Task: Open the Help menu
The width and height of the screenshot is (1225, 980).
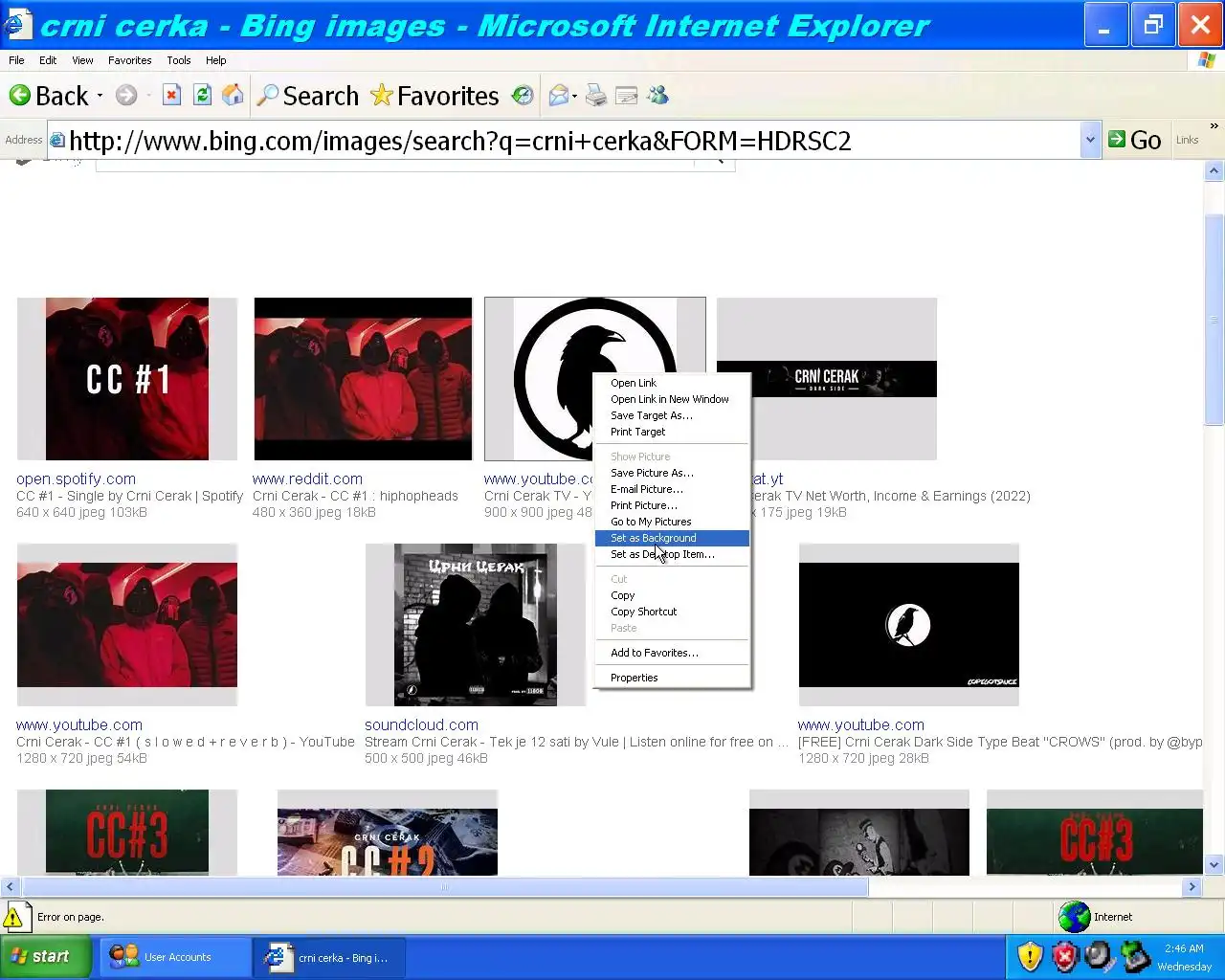Action: click(216, 60)
